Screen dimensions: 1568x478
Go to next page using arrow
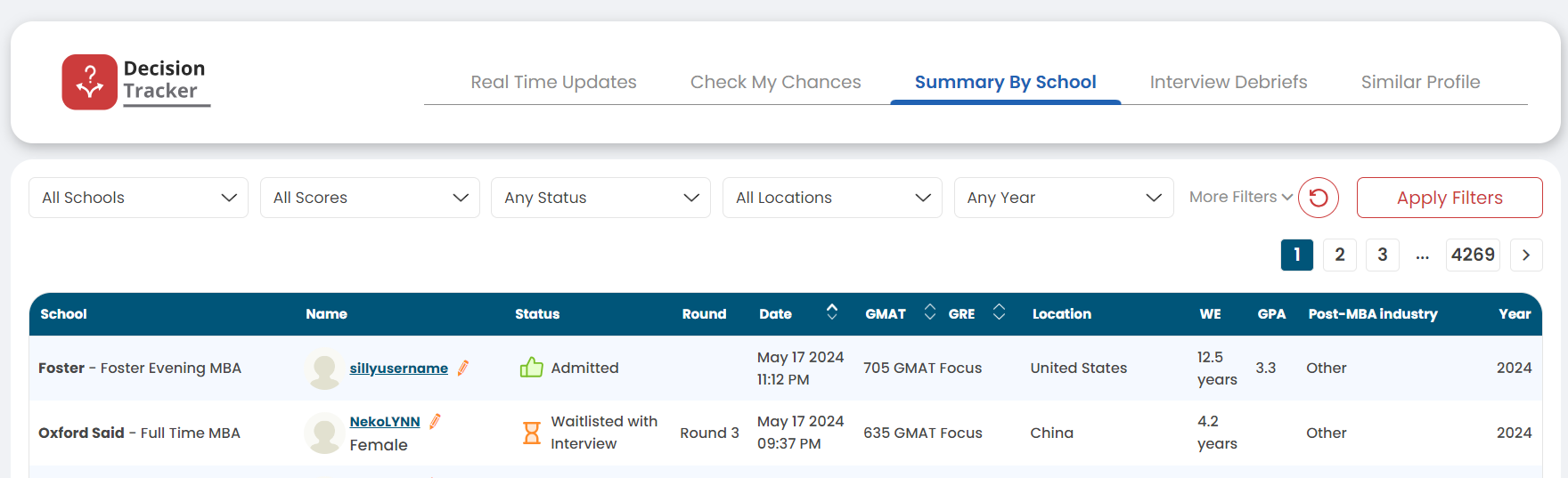tap(1525, 255)
